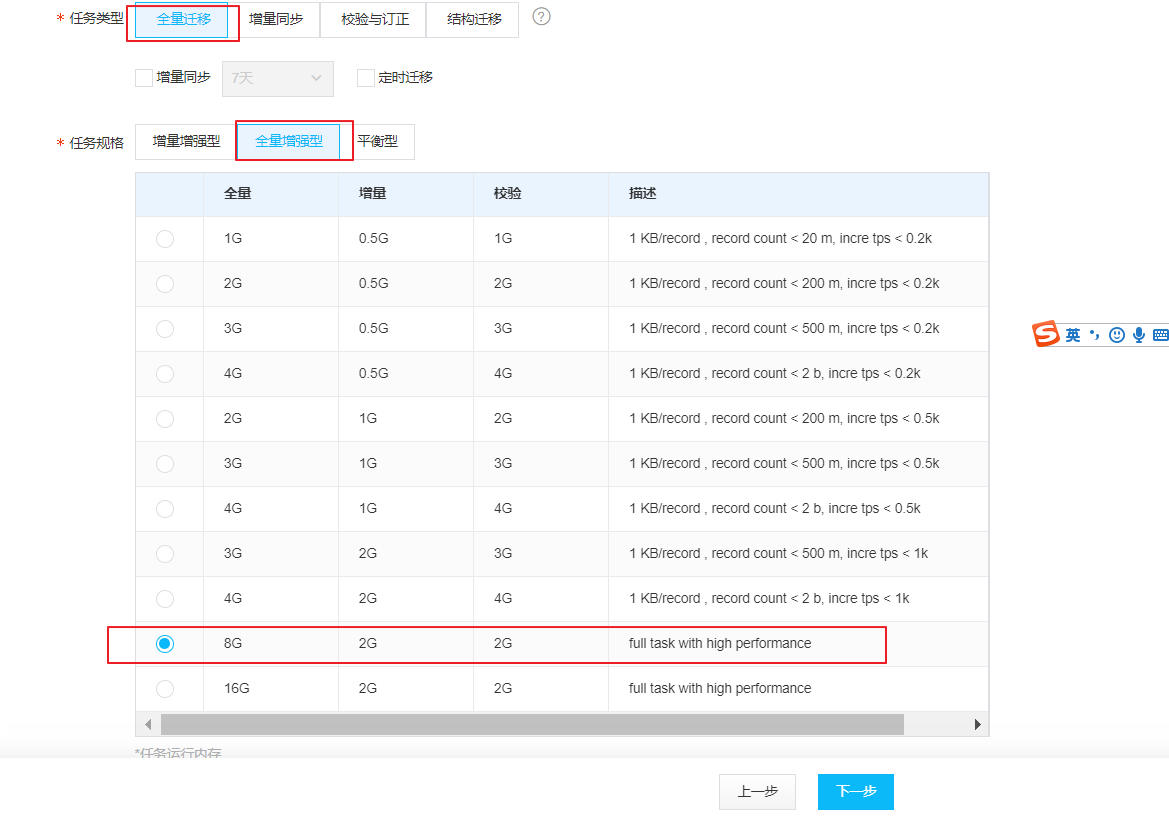The width and height of the screenshot is (1169, 822).
Task: Select radio for record count < 500 m, tps < 0.5k row
Action: pyautogui.click(x=165, y=464)
